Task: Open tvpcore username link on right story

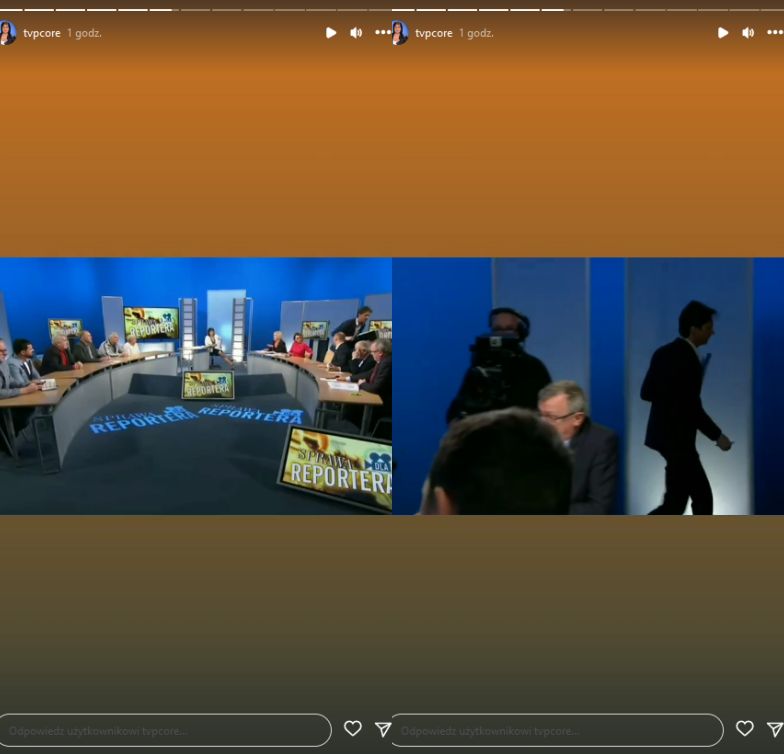Action: click(434, 33)
